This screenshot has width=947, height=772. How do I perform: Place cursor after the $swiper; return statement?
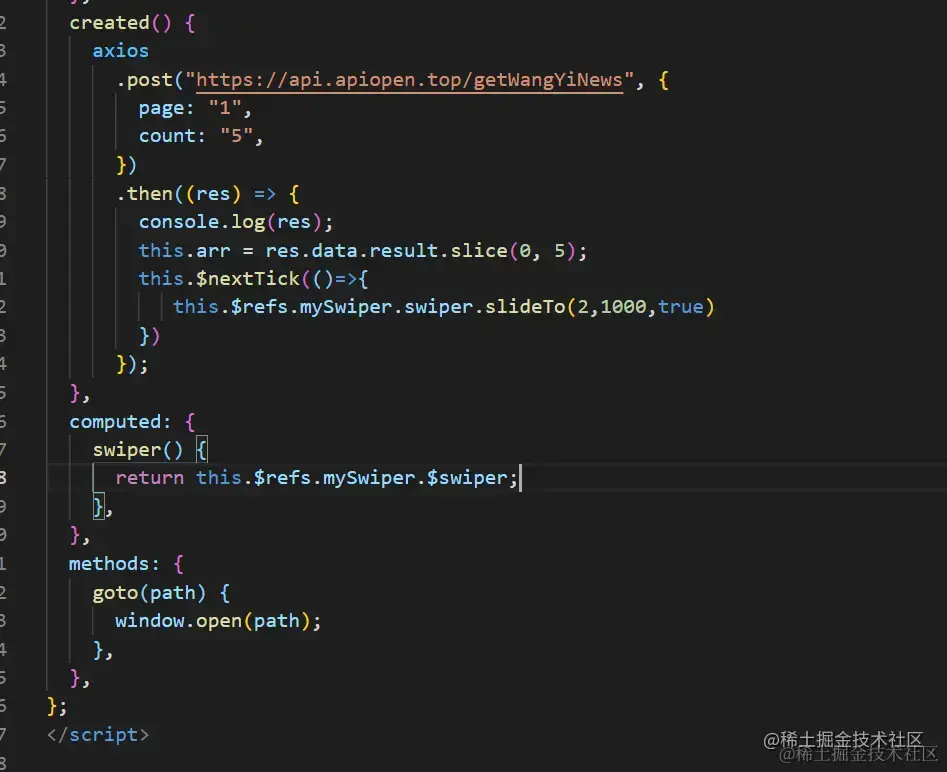pos(519,478)
